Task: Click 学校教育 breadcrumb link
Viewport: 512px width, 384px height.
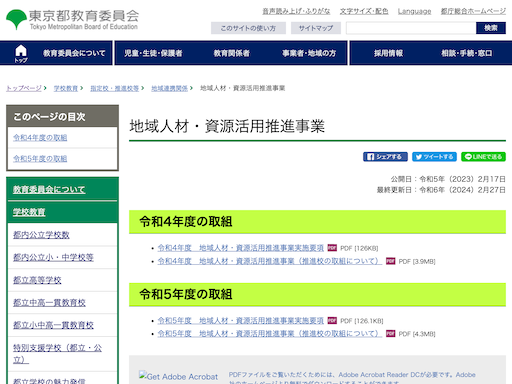Action: (66, 88)
